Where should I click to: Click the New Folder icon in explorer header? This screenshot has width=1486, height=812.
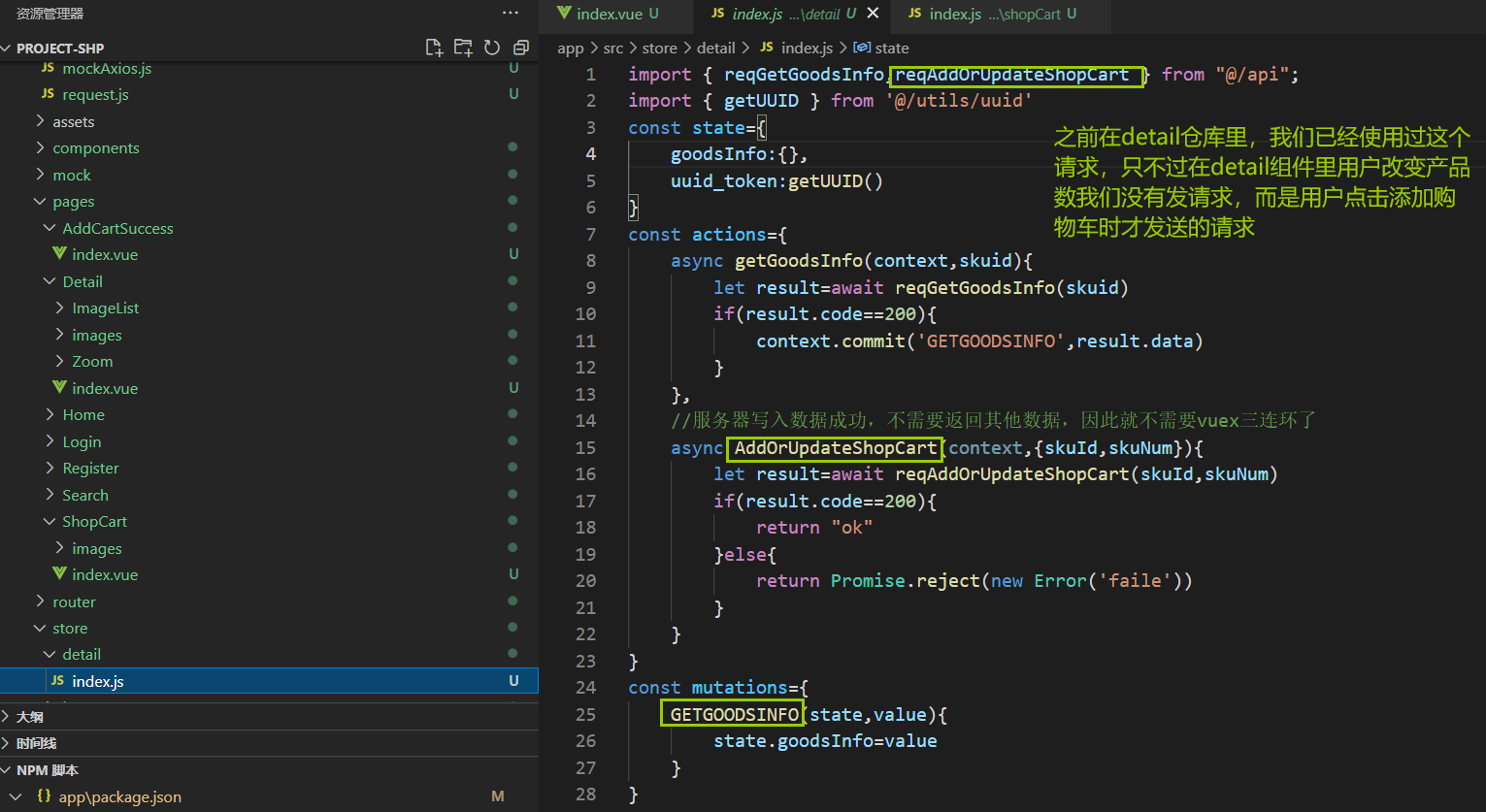click(463, 48)
